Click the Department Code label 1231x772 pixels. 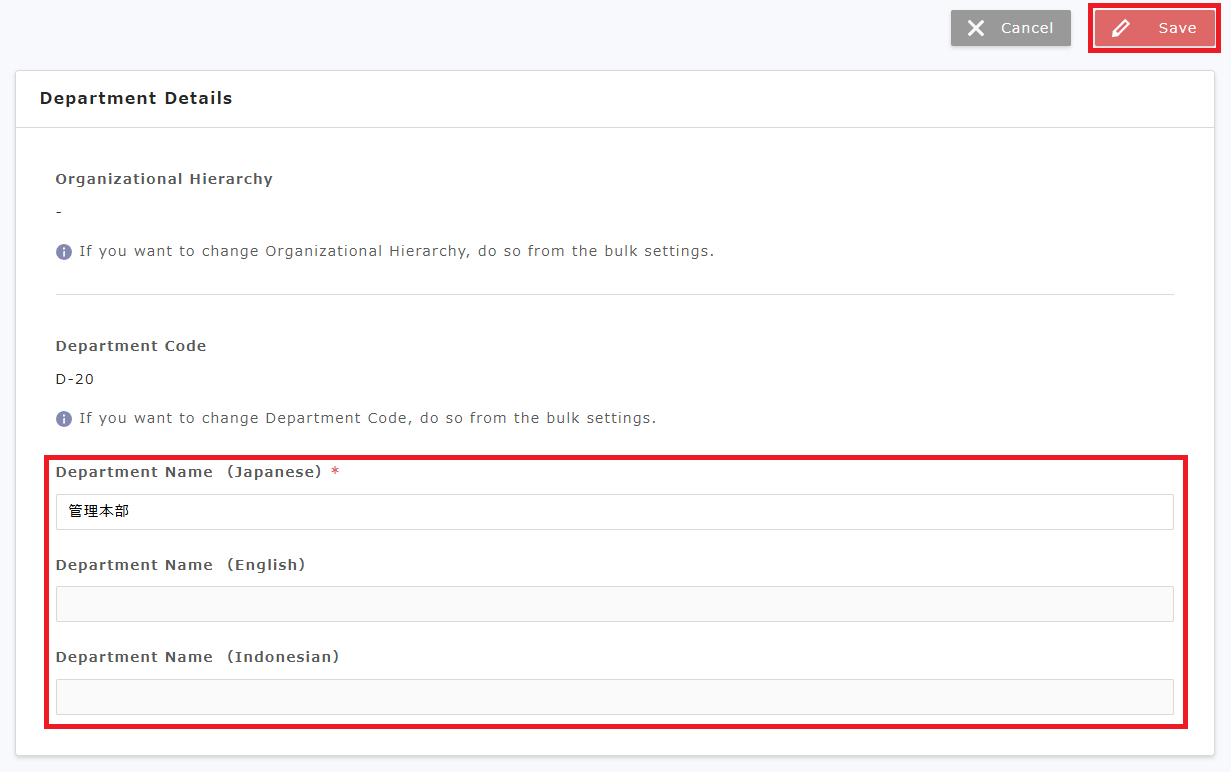(131, 346)
